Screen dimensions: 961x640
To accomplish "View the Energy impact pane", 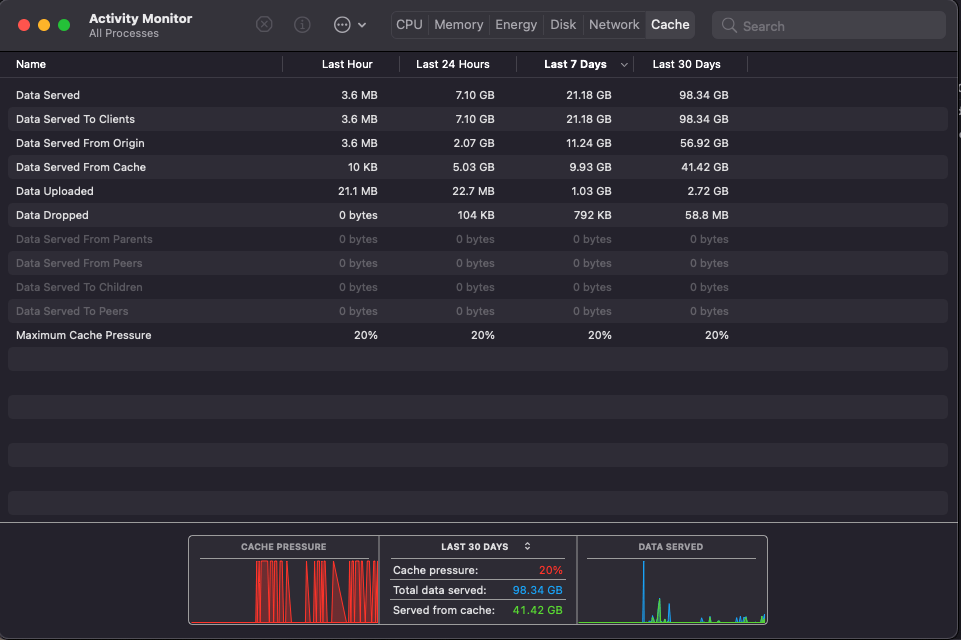I will coord(515,24).
